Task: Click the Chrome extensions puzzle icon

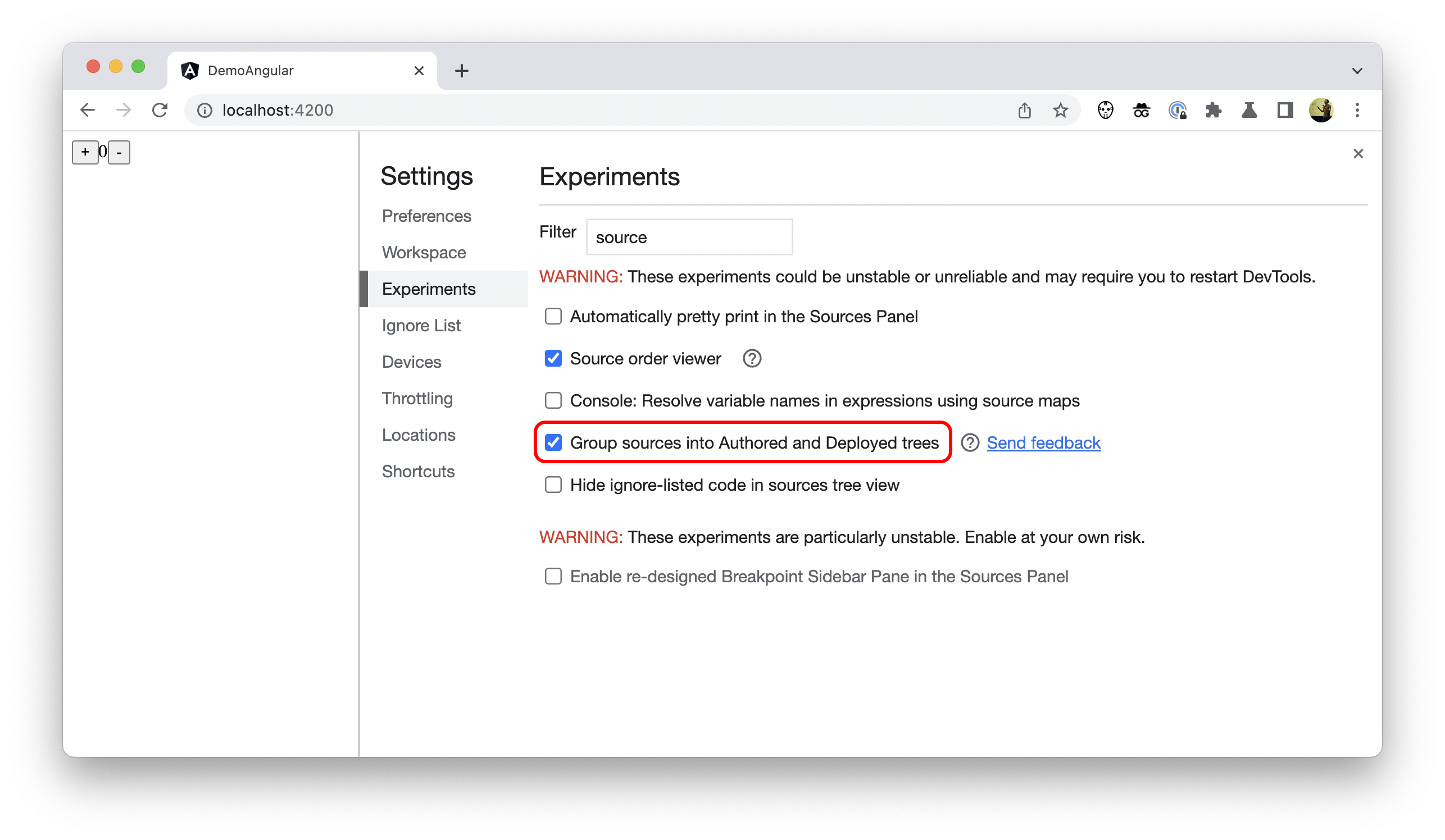Action: 1213,110
